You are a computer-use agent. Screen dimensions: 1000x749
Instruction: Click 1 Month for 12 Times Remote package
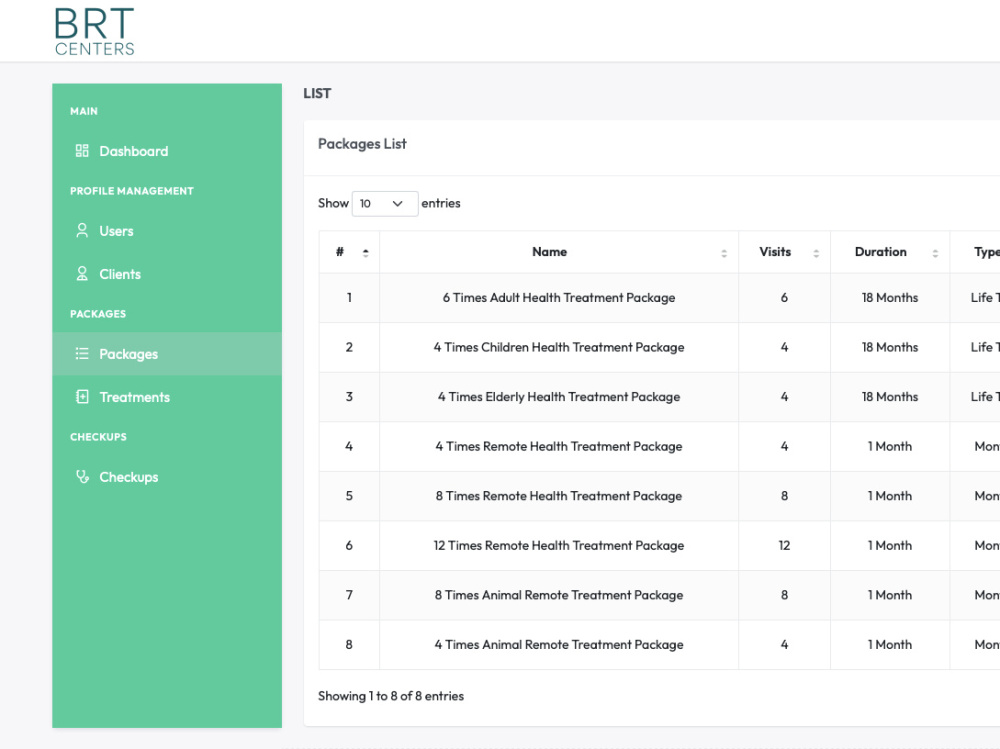pyautogui.click(x=890, y=545)
